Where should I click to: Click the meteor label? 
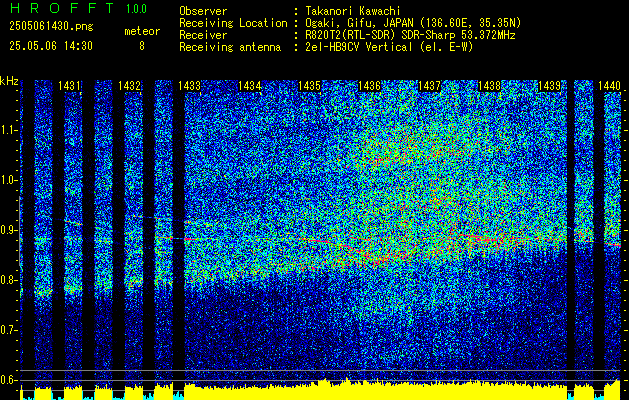tap(142, 31)
